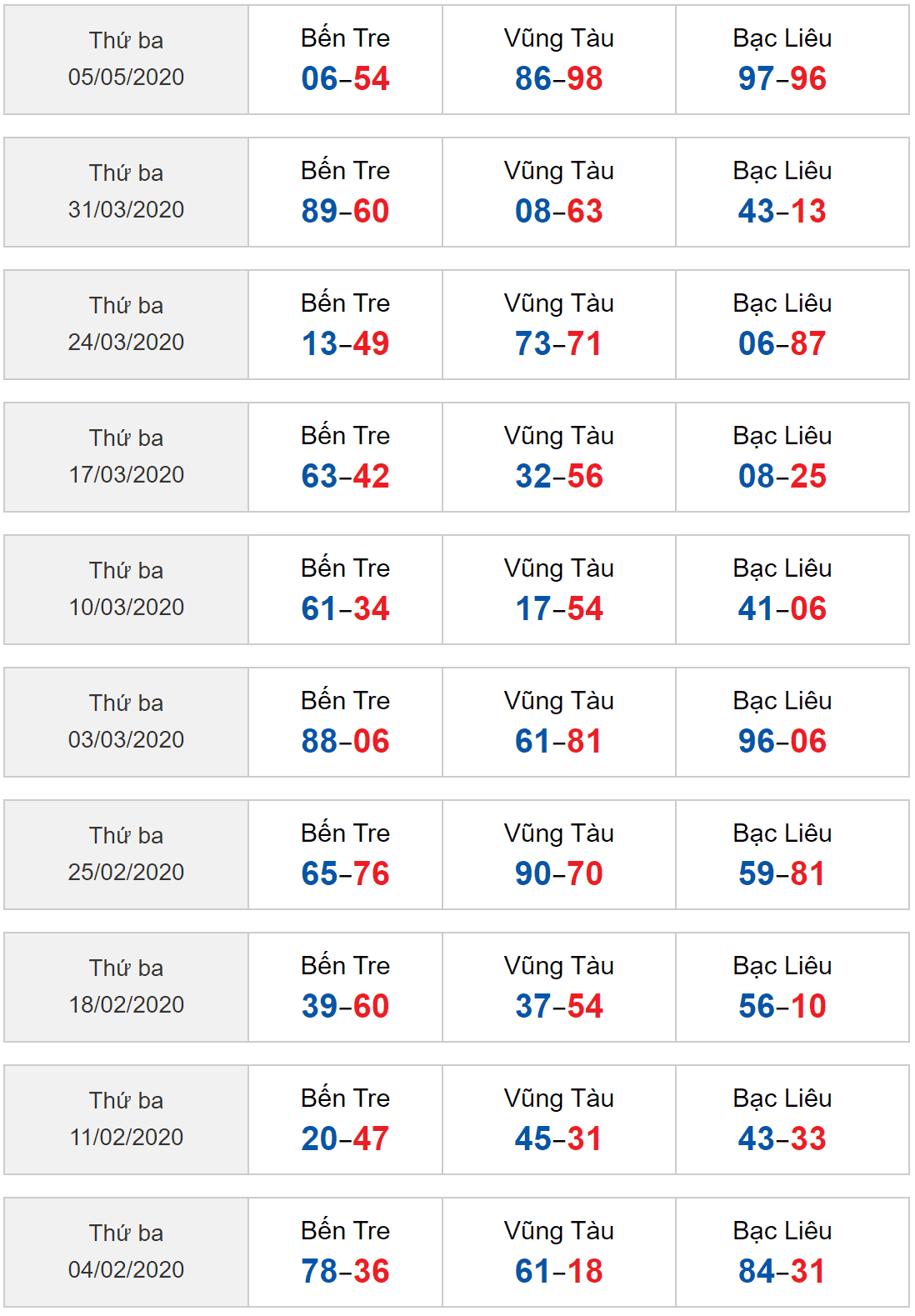Open Vũng Tàu result 86-98
915x1316 pixels.
558,78
